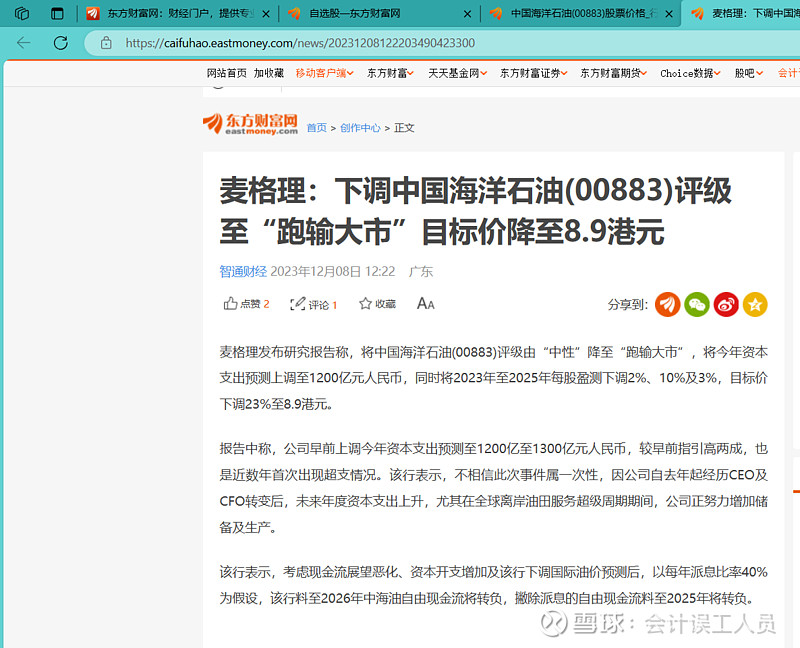Click the 分享到 label
The width and height of the screenshot is (800, 648).
[x=628, y=305]
